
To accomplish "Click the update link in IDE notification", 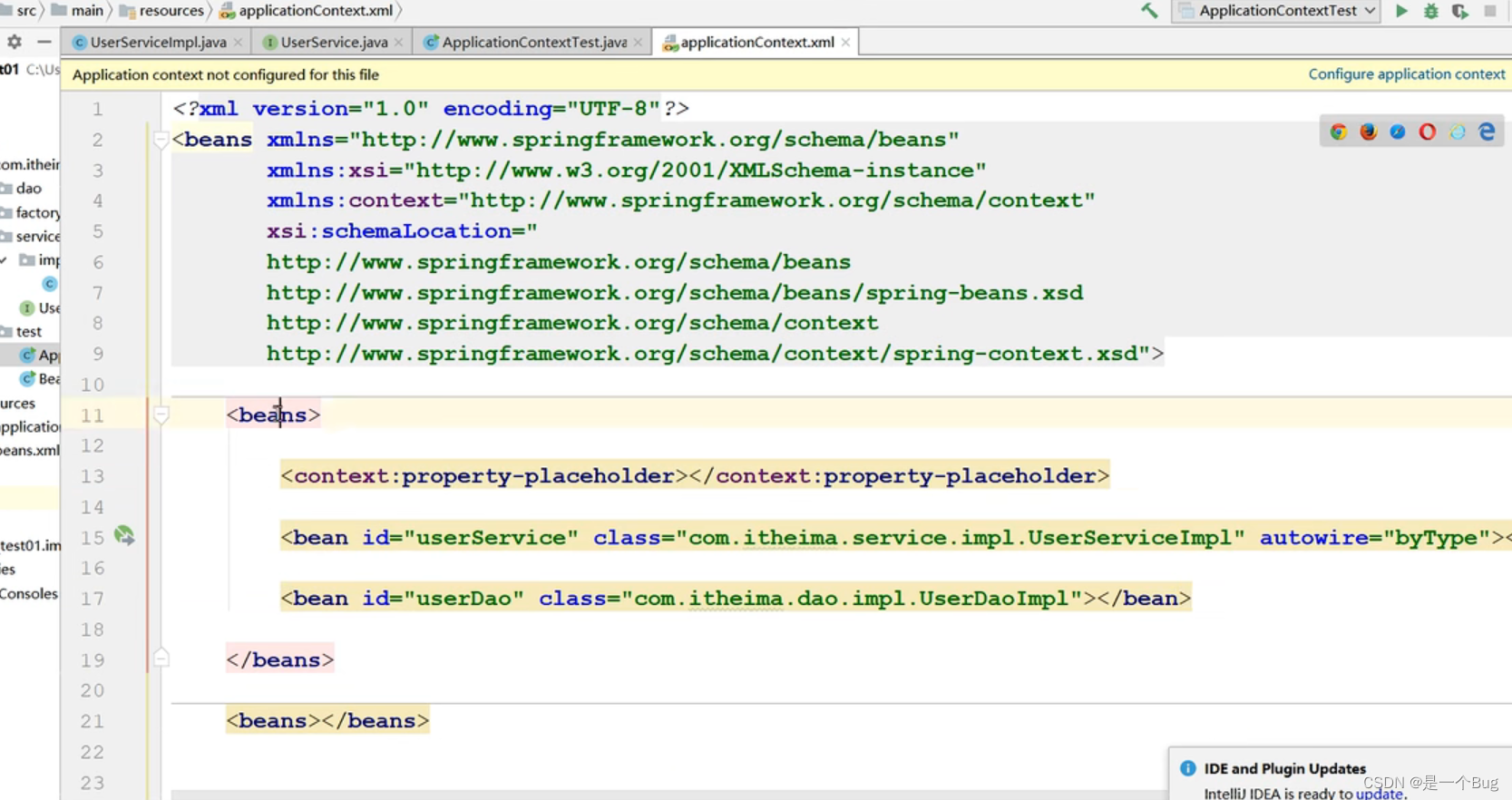I will (x=1380, y=793).
